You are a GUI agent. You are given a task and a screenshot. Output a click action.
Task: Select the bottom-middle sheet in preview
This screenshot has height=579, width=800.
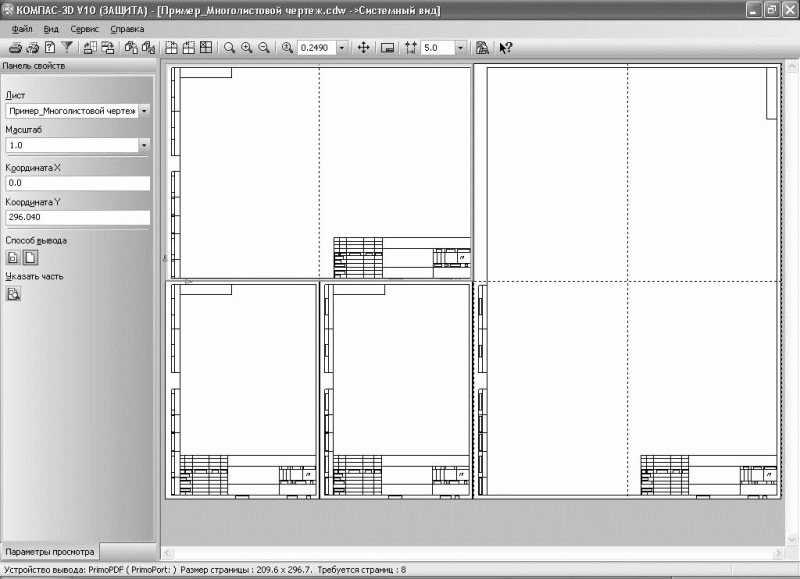[x=396, y=390]
